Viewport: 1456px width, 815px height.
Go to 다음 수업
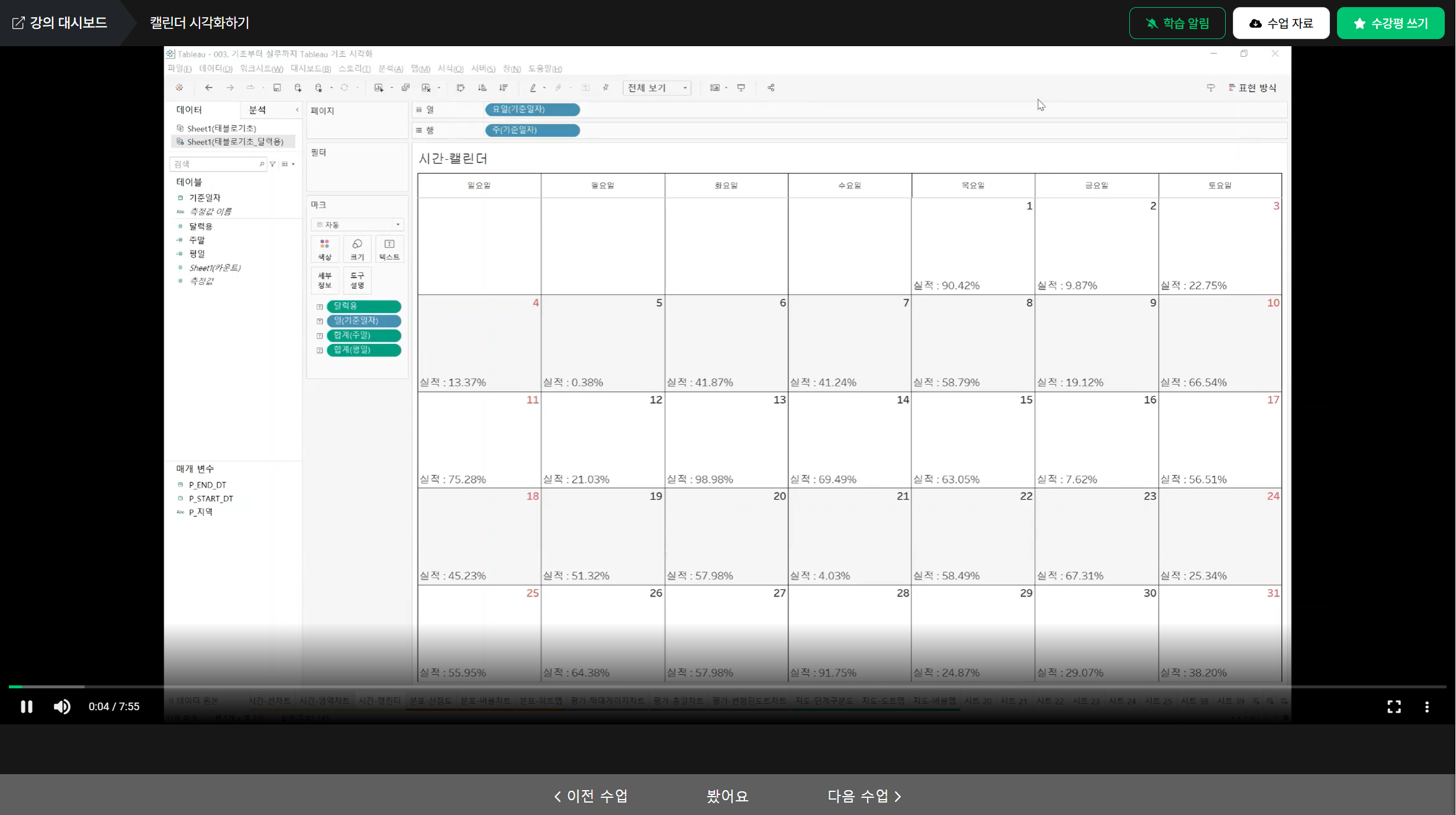point(865,796)
